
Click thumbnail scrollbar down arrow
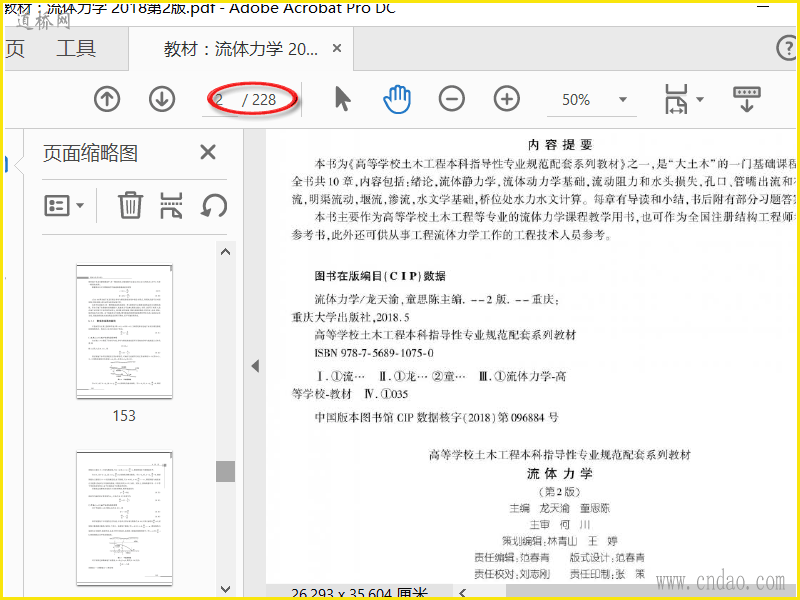pyautogui.click(x=225, y=589)
